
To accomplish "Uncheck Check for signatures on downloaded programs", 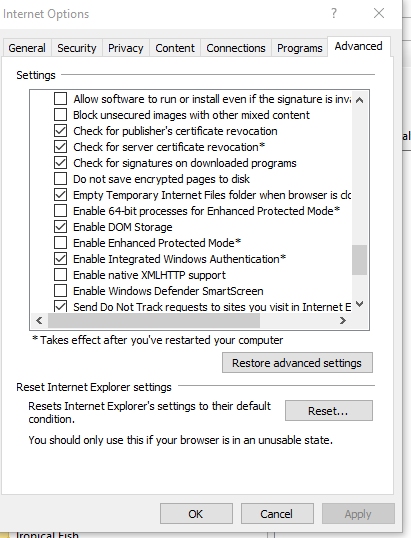I will pyautogui.click(x=61, y=163).
